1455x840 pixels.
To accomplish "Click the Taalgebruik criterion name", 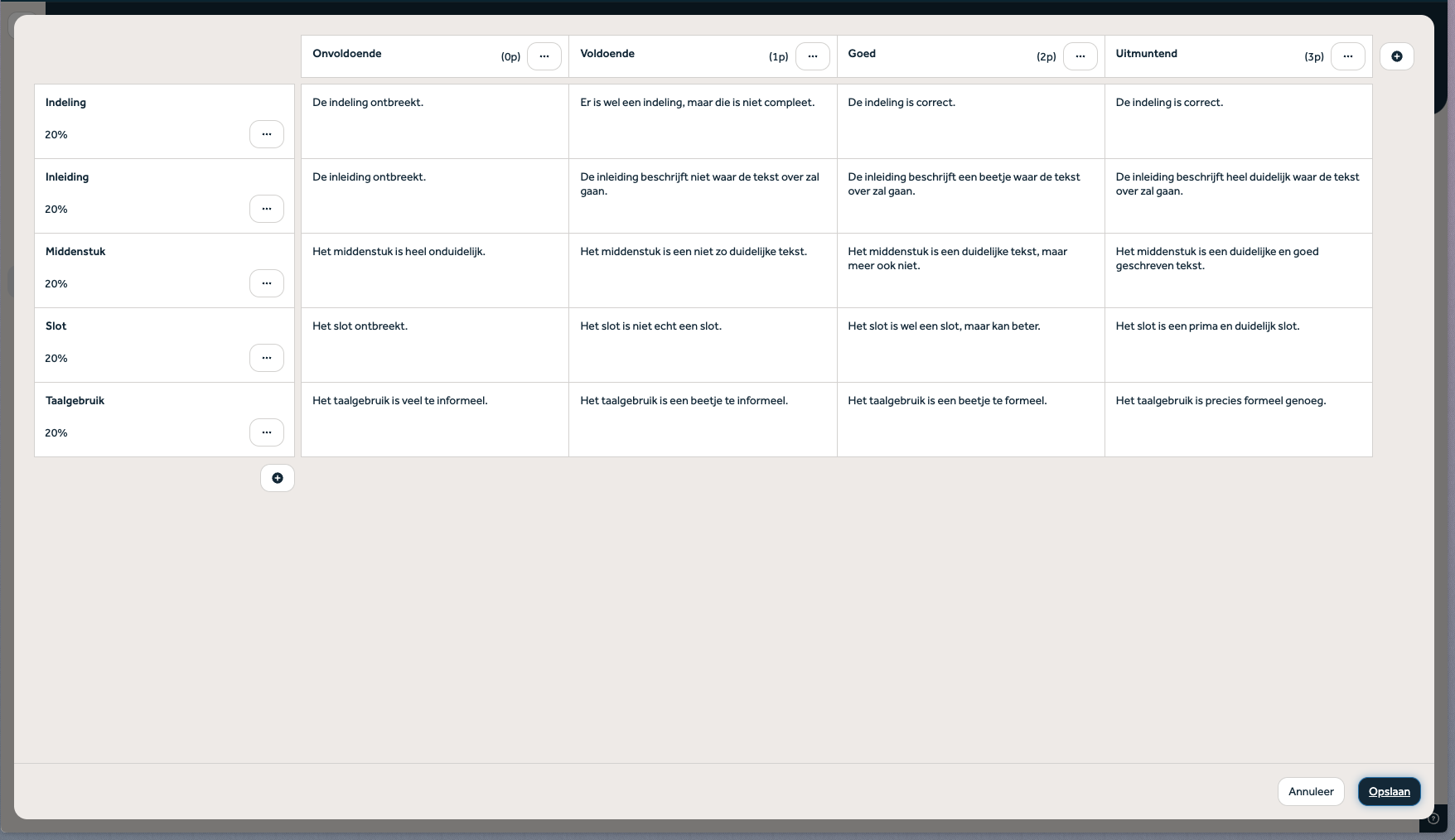I will 75,401.
